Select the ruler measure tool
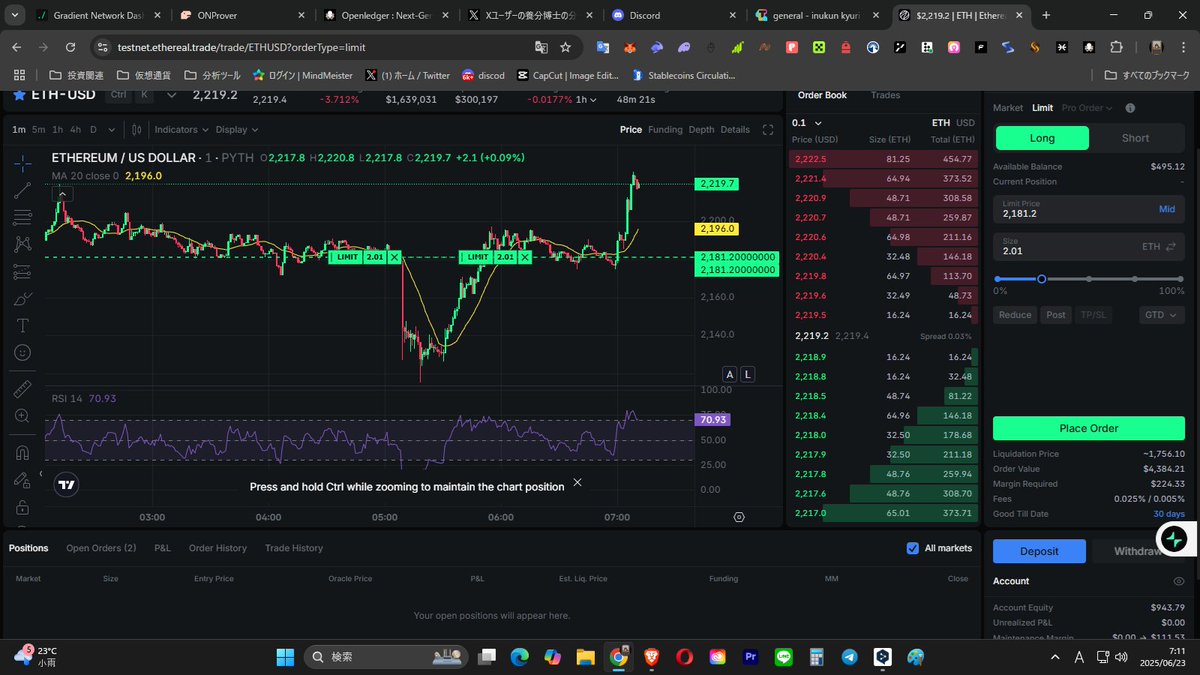This screenshot has height=675, width=1200. coord(22,388)
